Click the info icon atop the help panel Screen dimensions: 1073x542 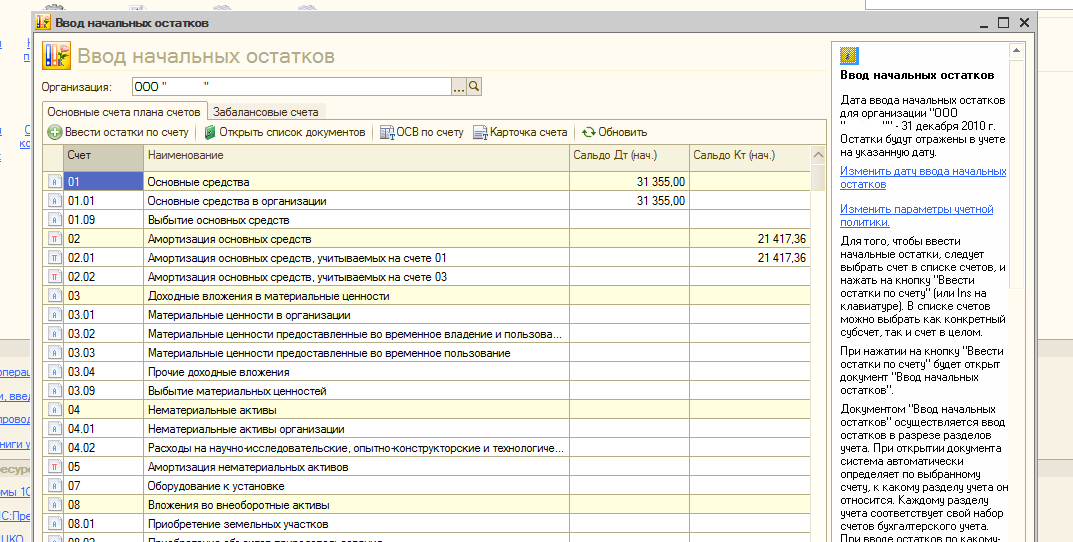[x=849, y=55]
